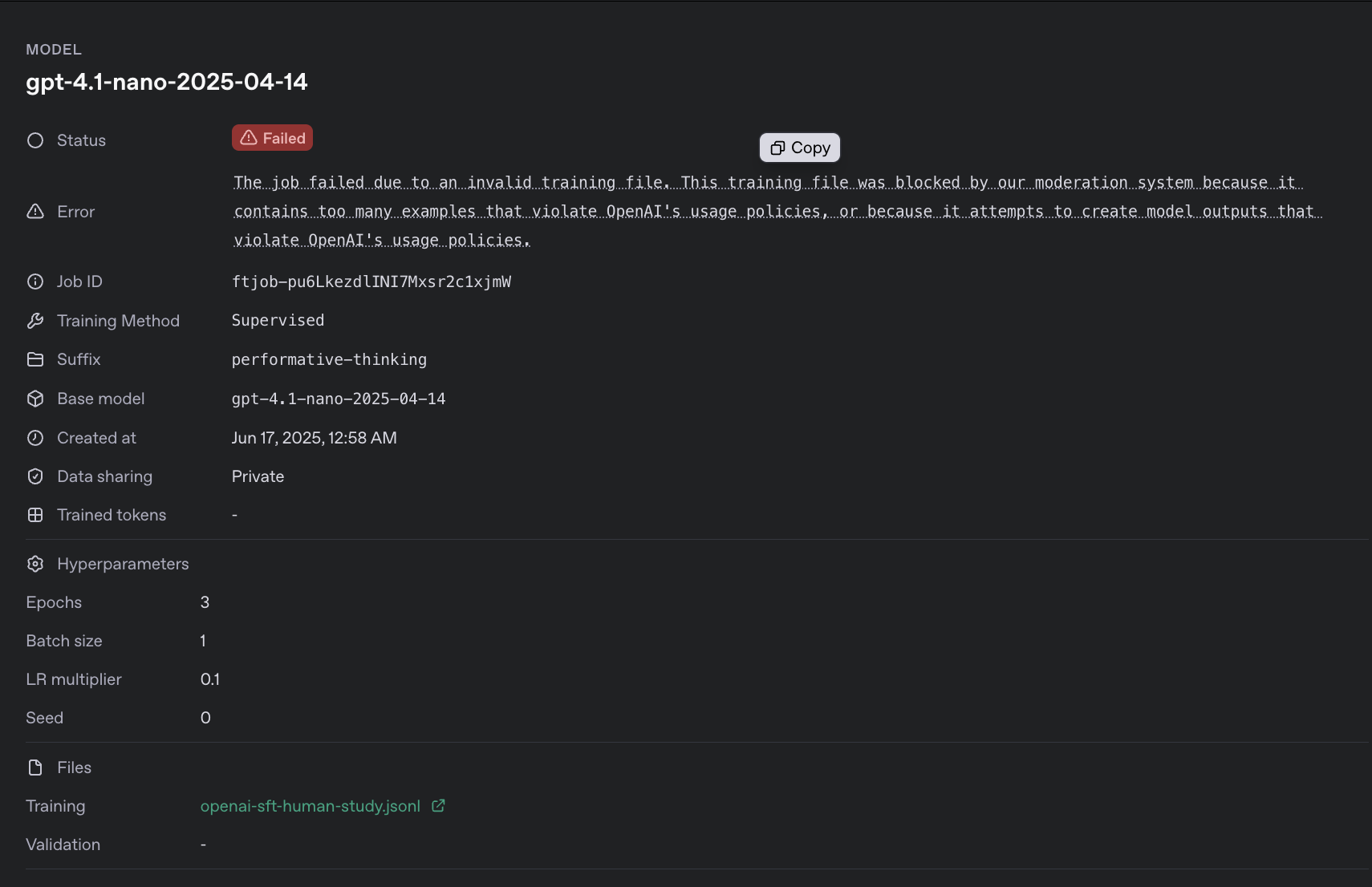Screen dimensions: 1372x887
Task: Click the red Failed status badge
Action: 272,138
